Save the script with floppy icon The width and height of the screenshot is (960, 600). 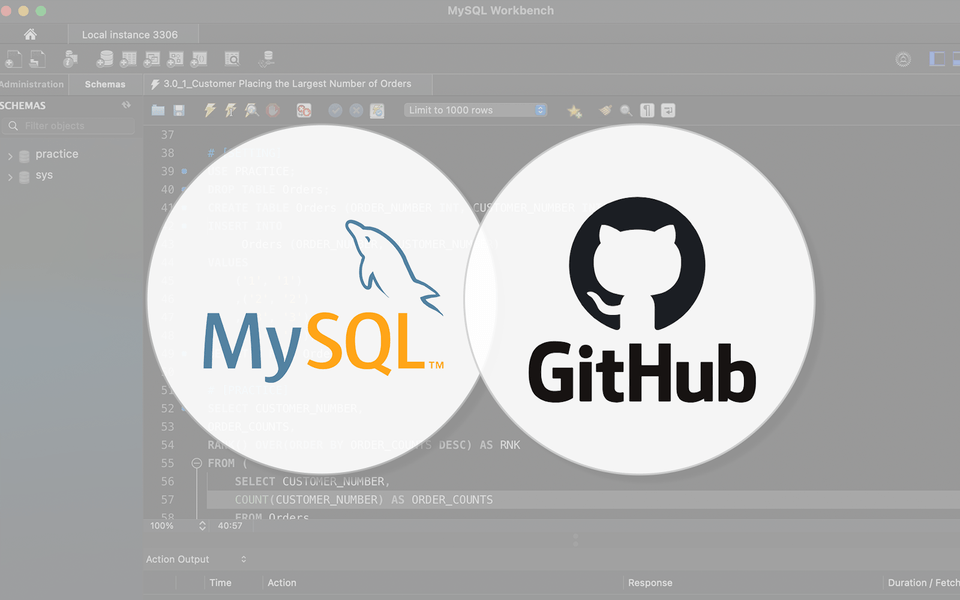[179, 110]
